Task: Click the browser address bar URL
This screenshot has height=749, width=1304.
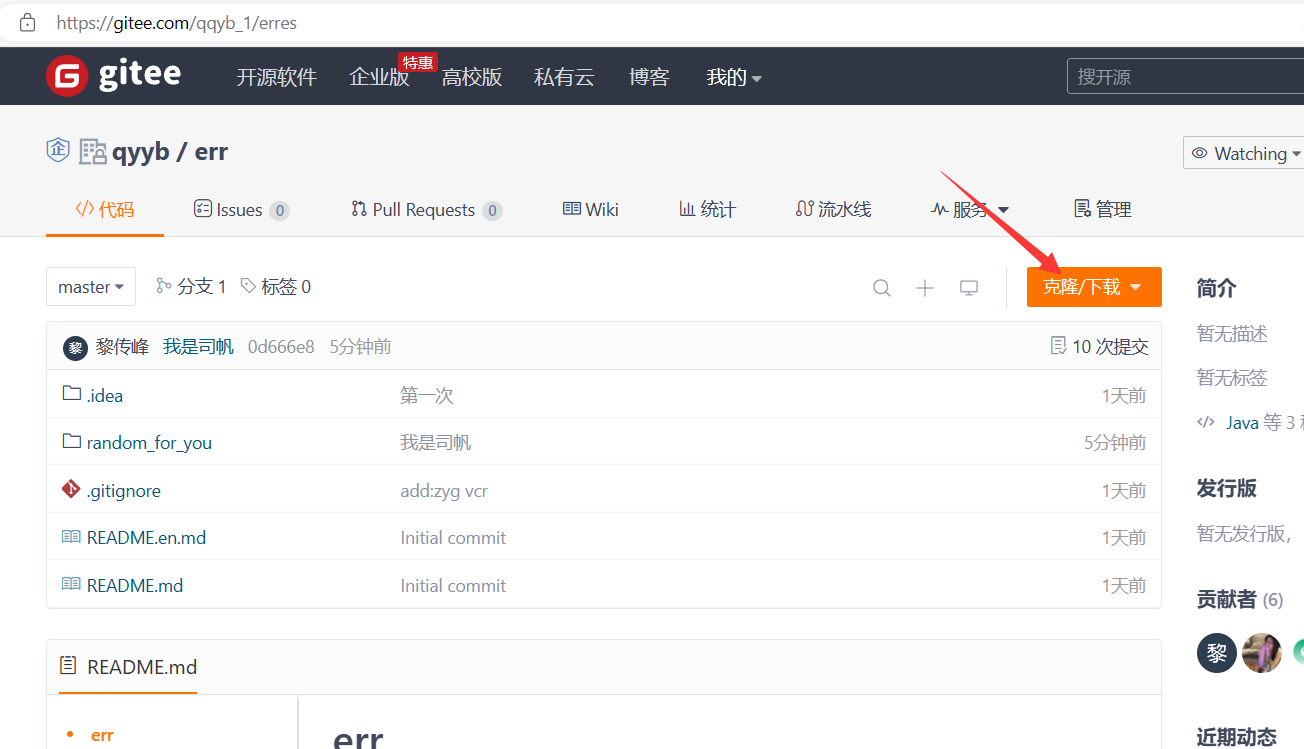Action: [x=177, y=22]
